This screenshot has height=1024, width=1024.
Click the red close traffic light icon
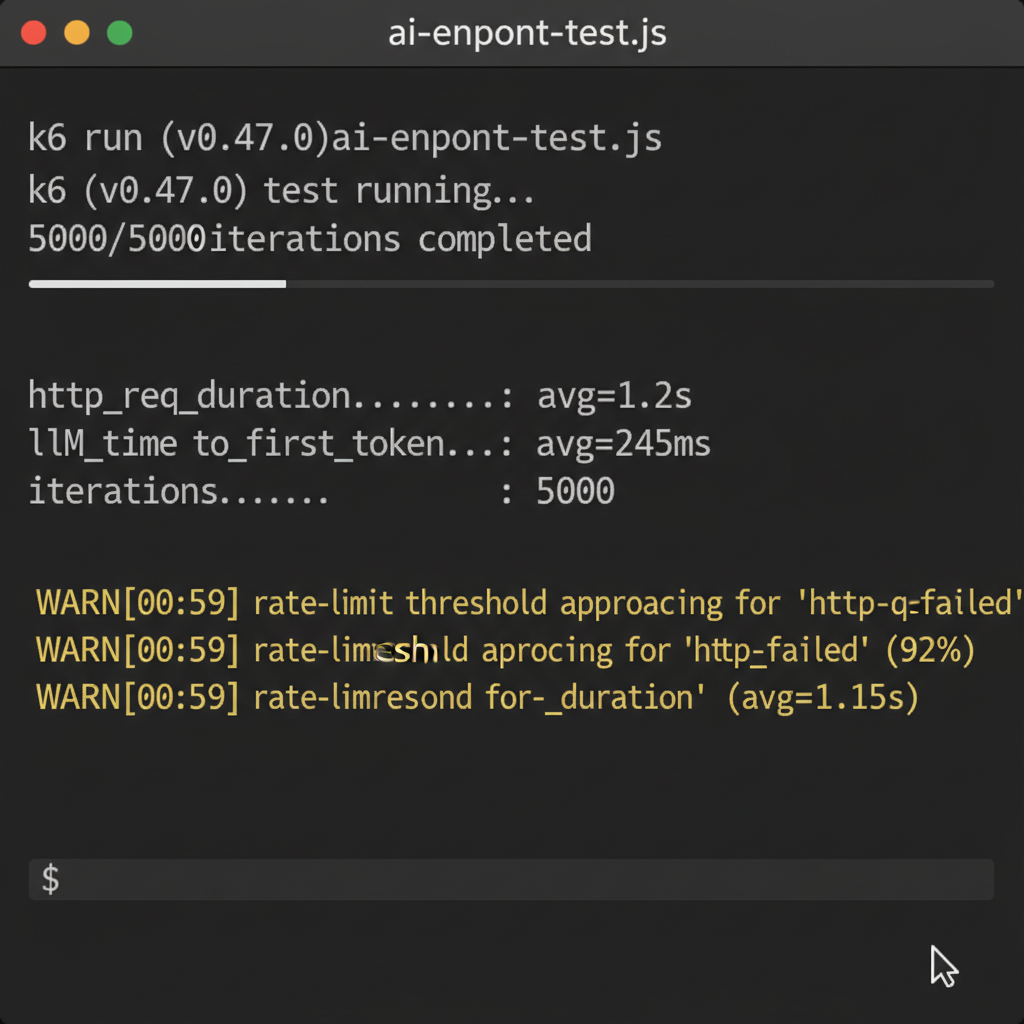[x=35, y=32]
